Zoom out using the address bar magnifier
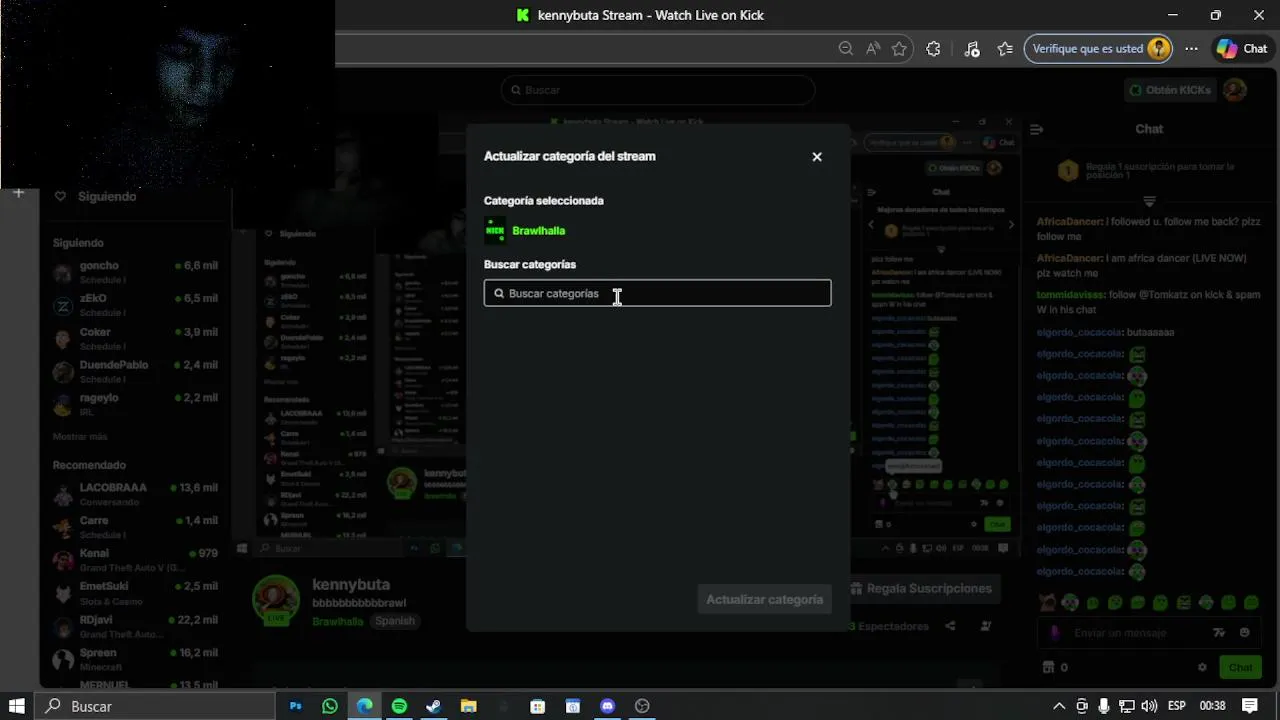The image size is (1280, 720). click(846, 49)
